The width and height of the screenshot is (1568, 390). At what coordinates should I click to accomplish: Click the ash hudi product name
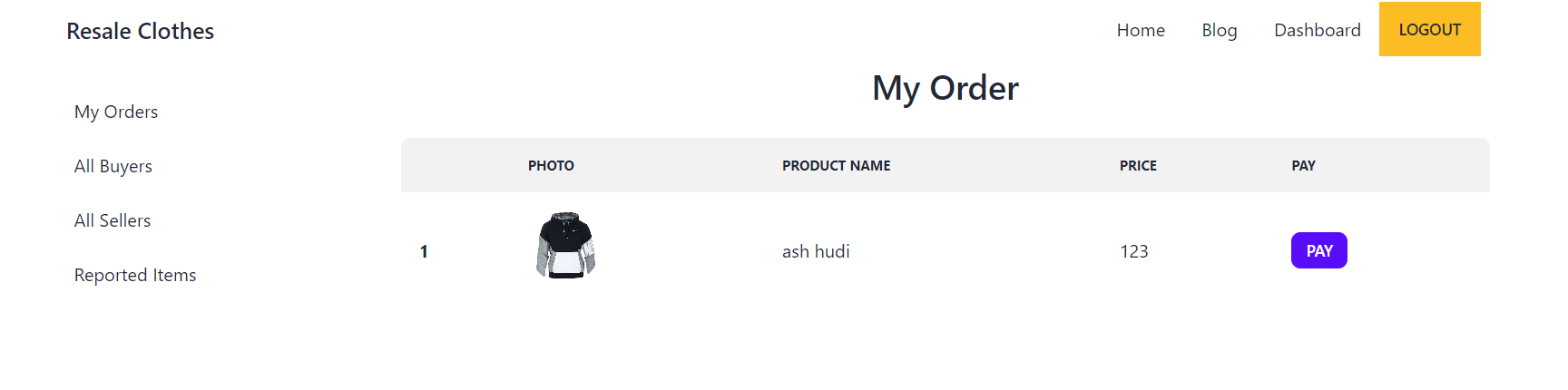(x=816, y=251)
